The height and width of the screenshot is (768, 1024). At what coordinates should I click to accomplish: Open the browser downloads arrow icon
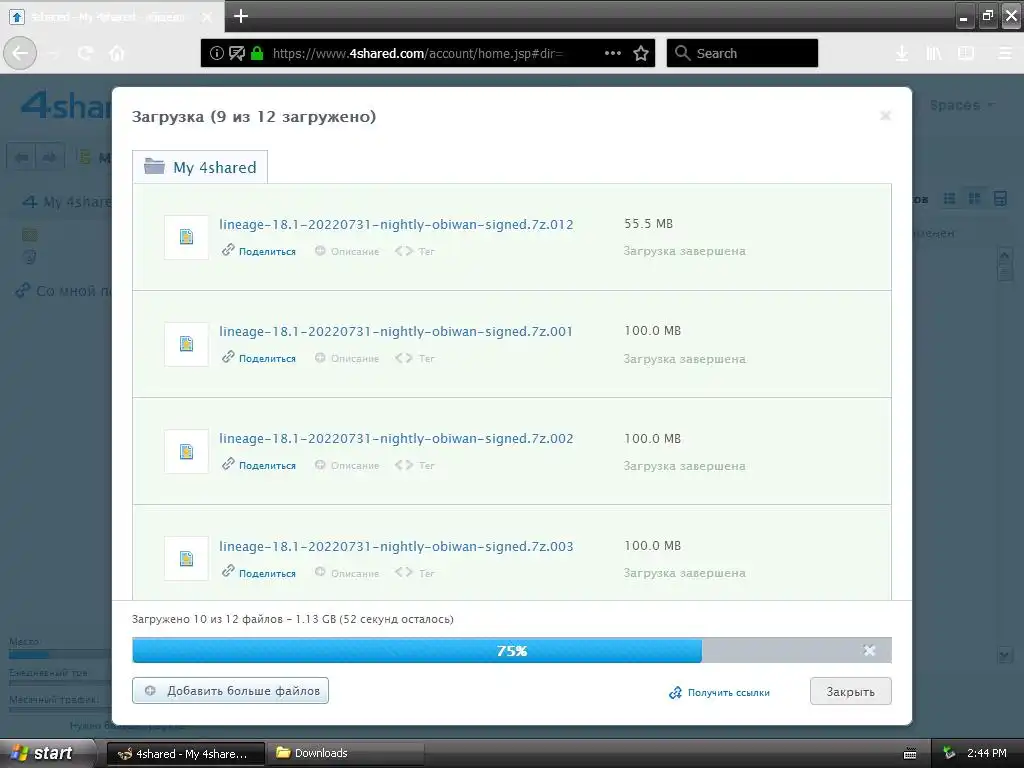coord(902,54)
